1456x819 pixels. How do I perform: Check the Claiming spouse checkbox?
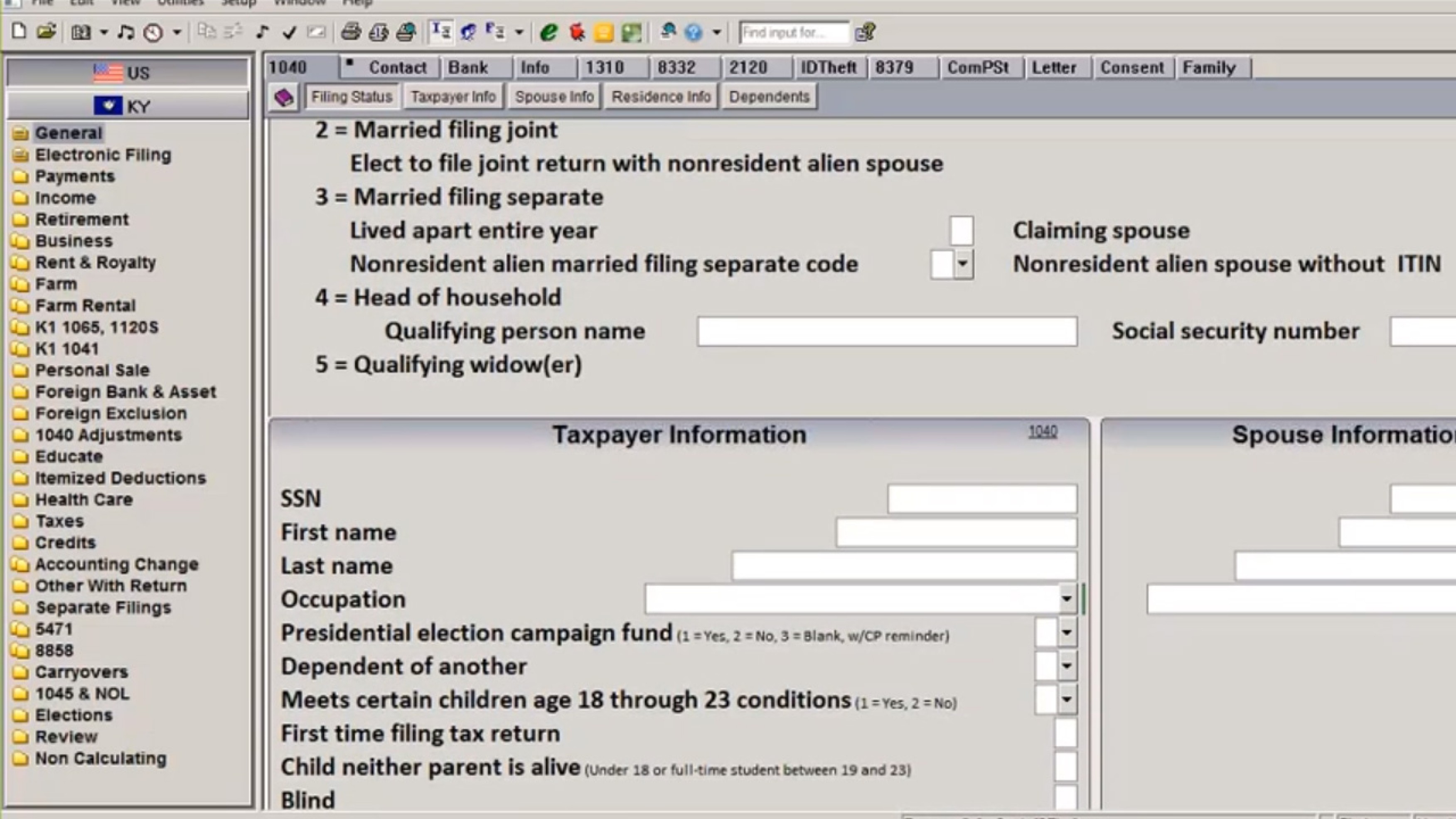(961, 231)
